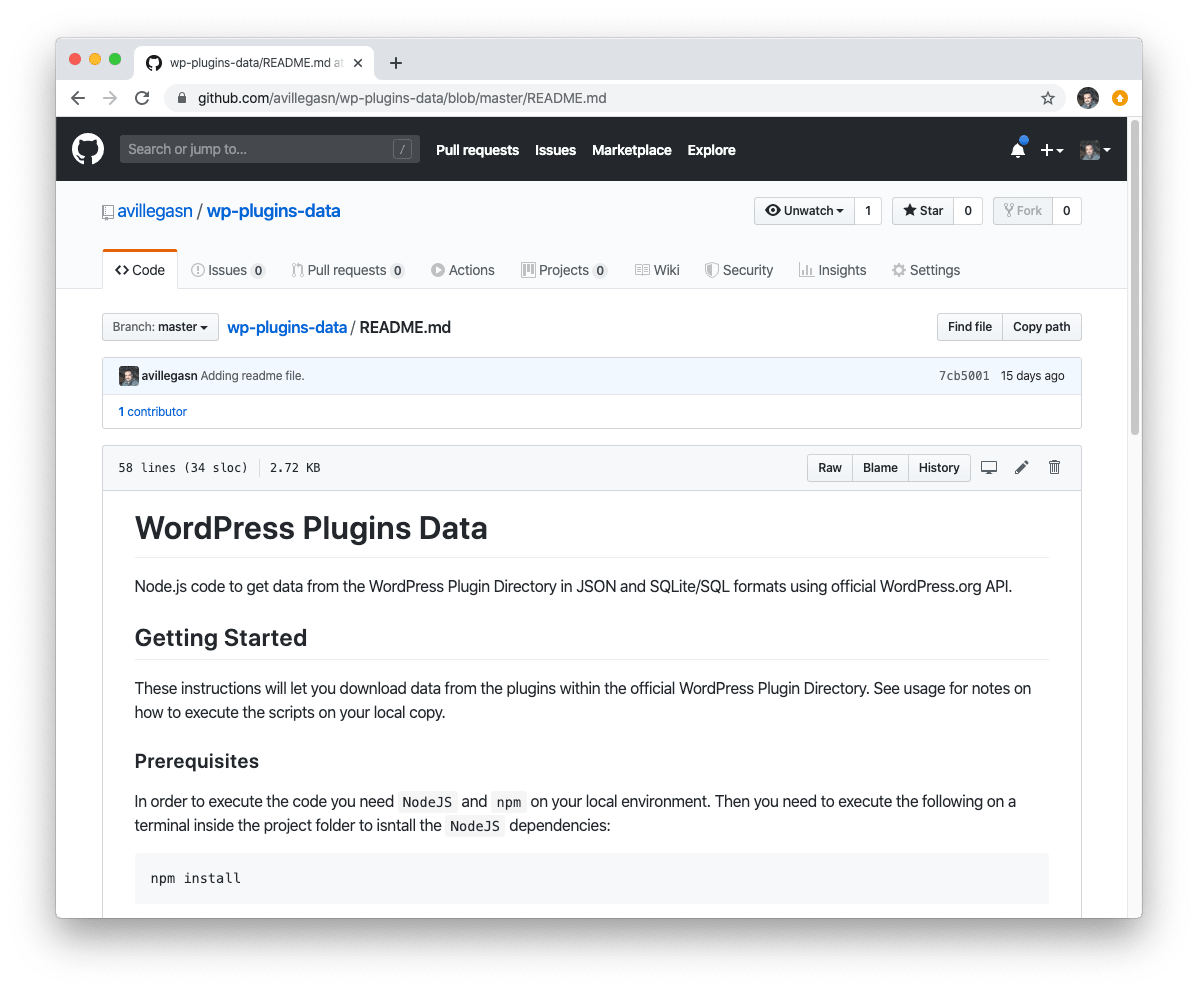
Task: Open the notifications bell
Action: (x=1017, y=149)
